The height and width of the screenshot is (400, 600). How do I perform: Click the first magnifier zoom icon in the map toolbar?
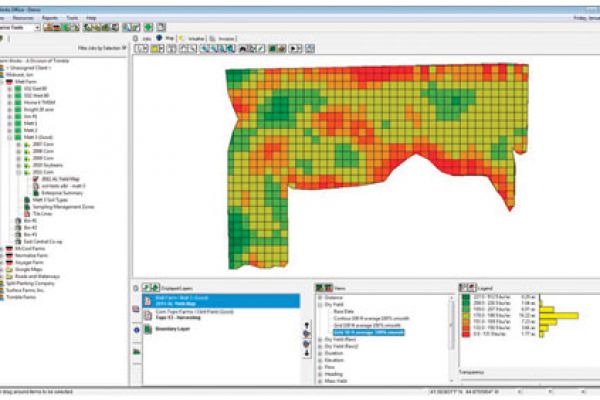[x=205, y=49]
